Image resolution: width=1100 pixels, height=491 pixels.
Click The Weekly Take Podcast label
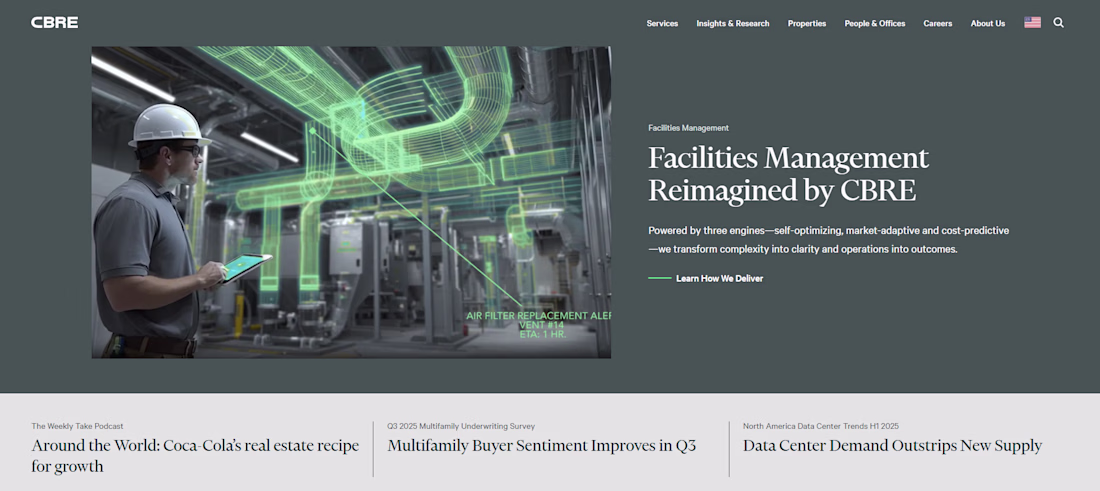pyautogui.click(x=77, y=426)
